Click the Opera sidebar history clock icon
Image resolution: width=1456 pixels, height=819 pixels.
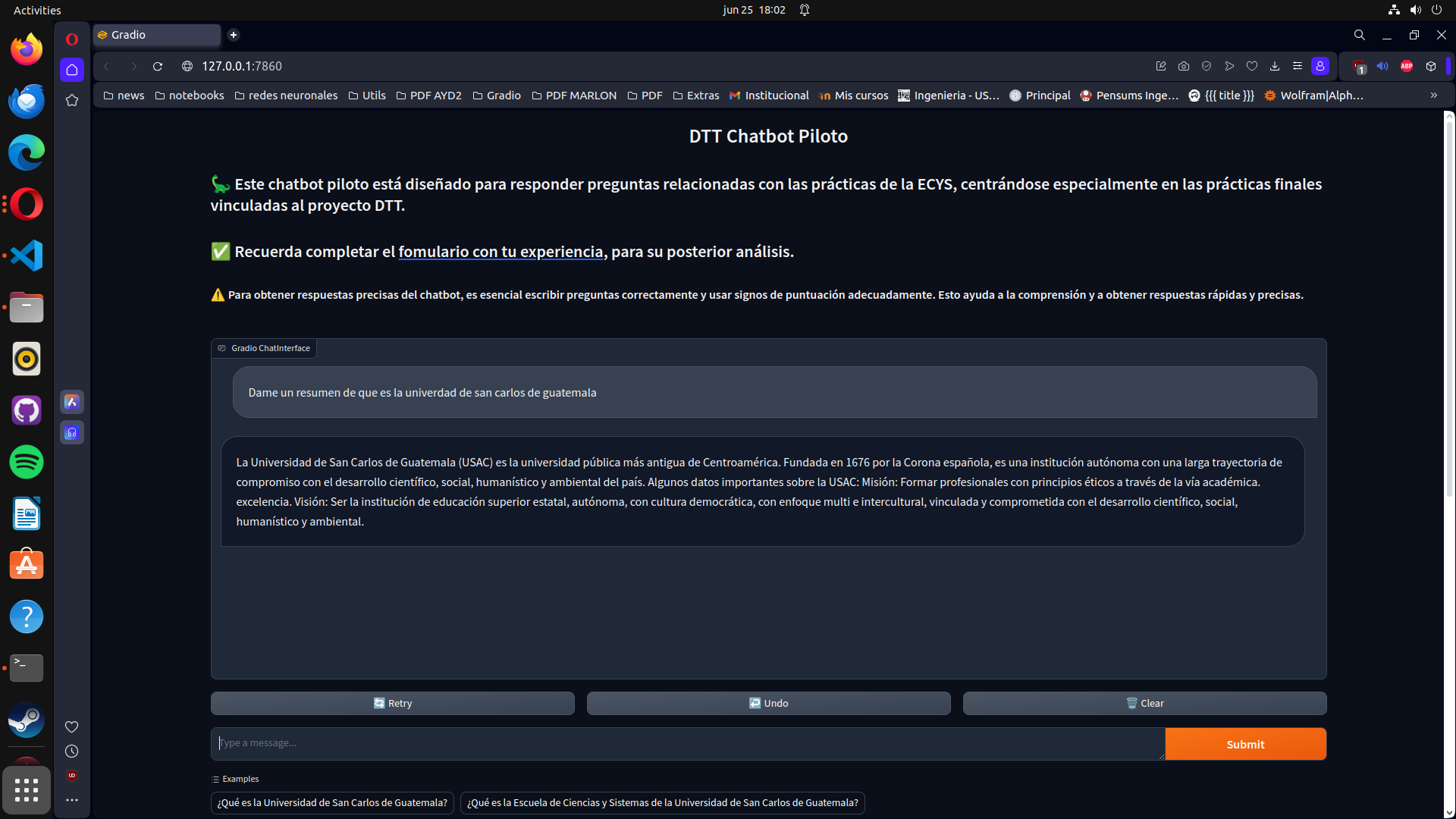[72, 752]
